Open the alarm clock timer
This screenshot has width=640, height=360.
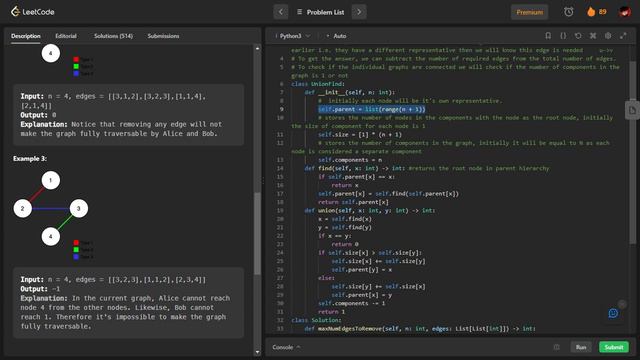click(569, 12)
